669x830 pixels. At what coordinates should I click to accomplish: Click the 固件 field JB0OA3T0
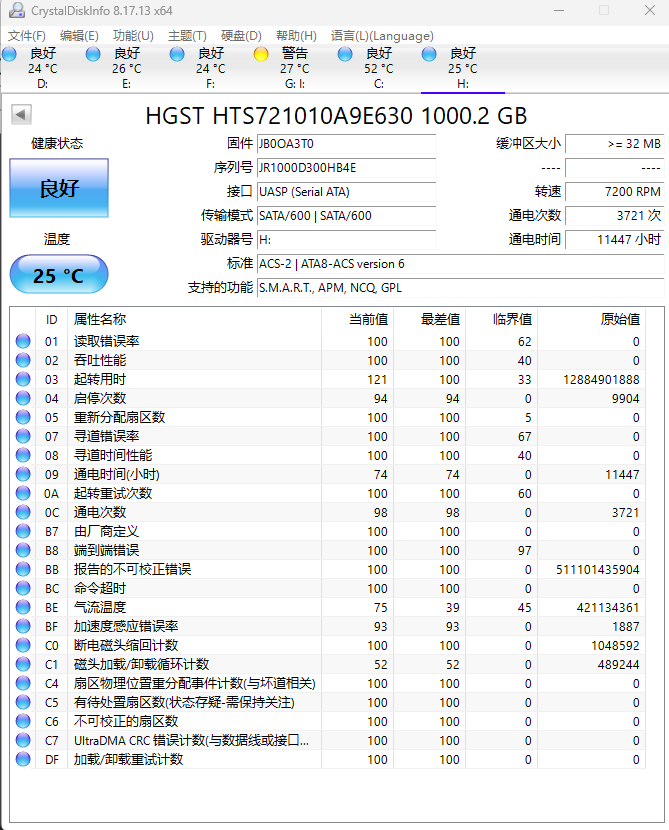click(x=347, y=143)
